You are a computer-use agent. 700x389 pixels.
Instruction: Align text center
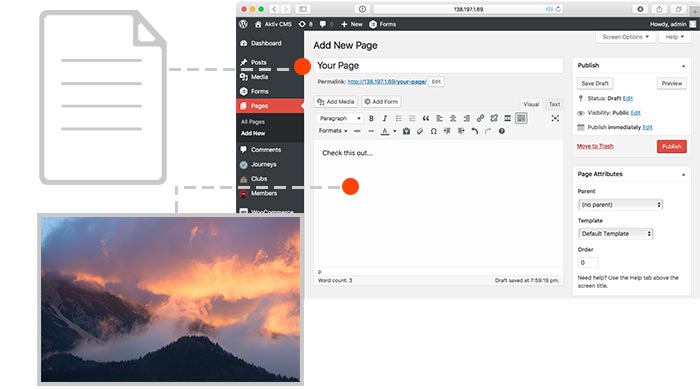453,118
